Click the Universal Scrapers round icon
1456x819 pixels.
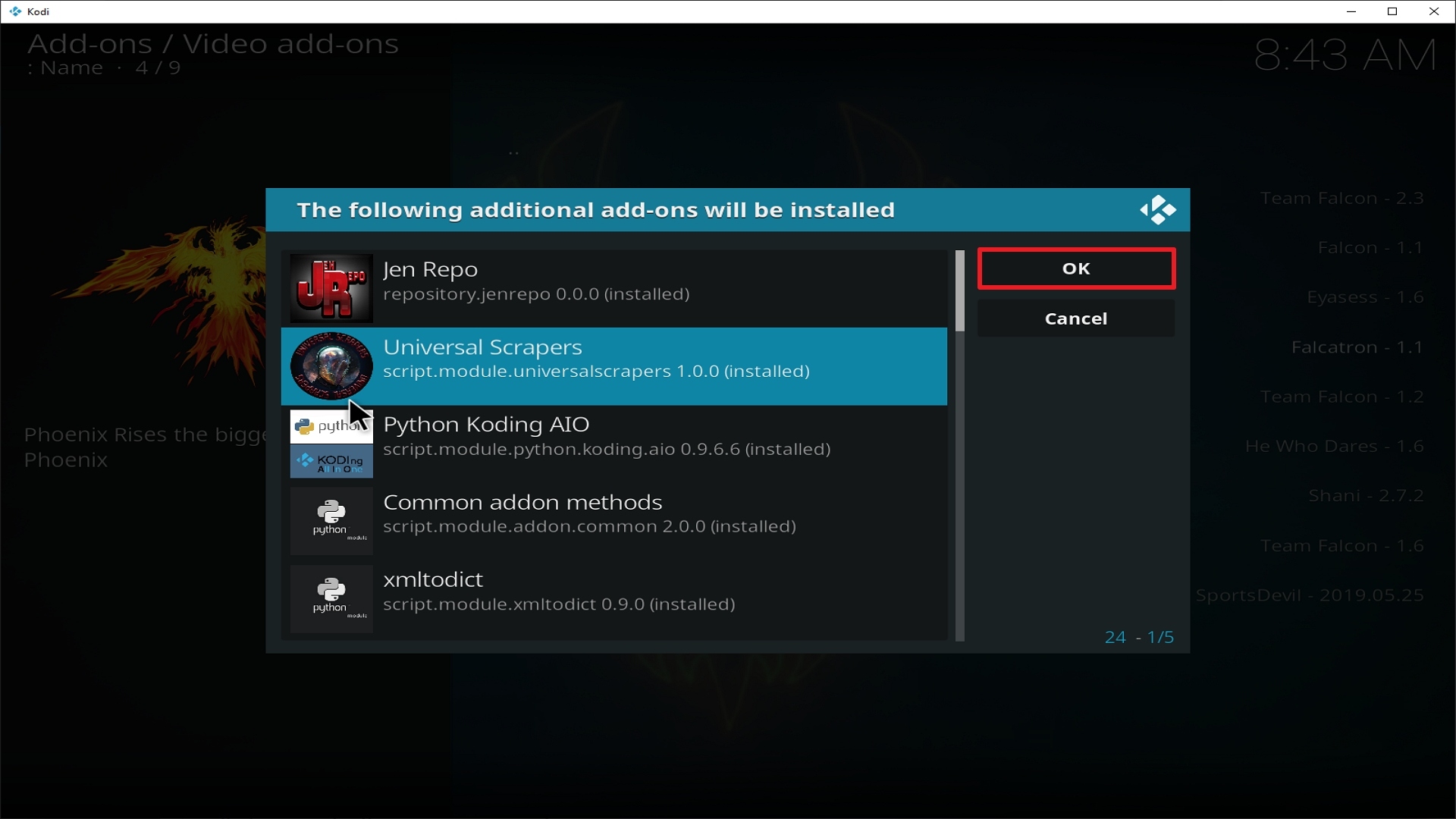point(331,366)
